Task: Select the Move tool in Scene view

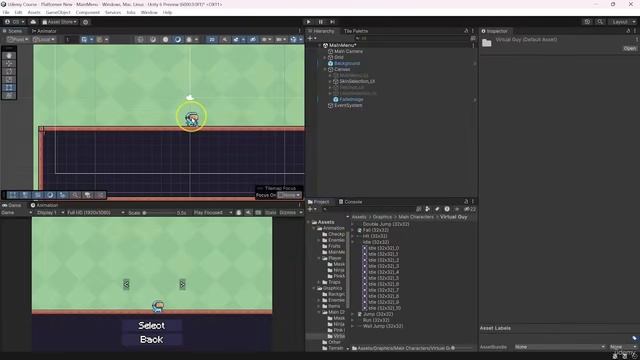Action: click(9, 64)
